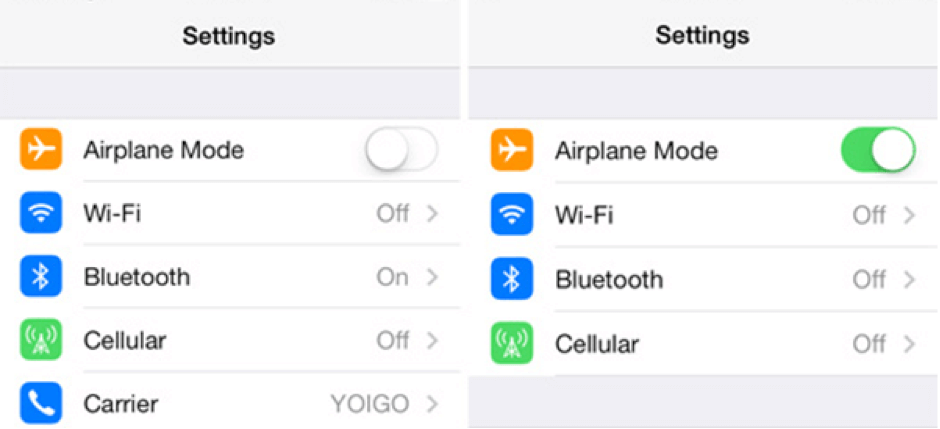The image size is (940, 429).
Task: Click the Wi-Fi icon in left panel
Action: tap(40, 213)
